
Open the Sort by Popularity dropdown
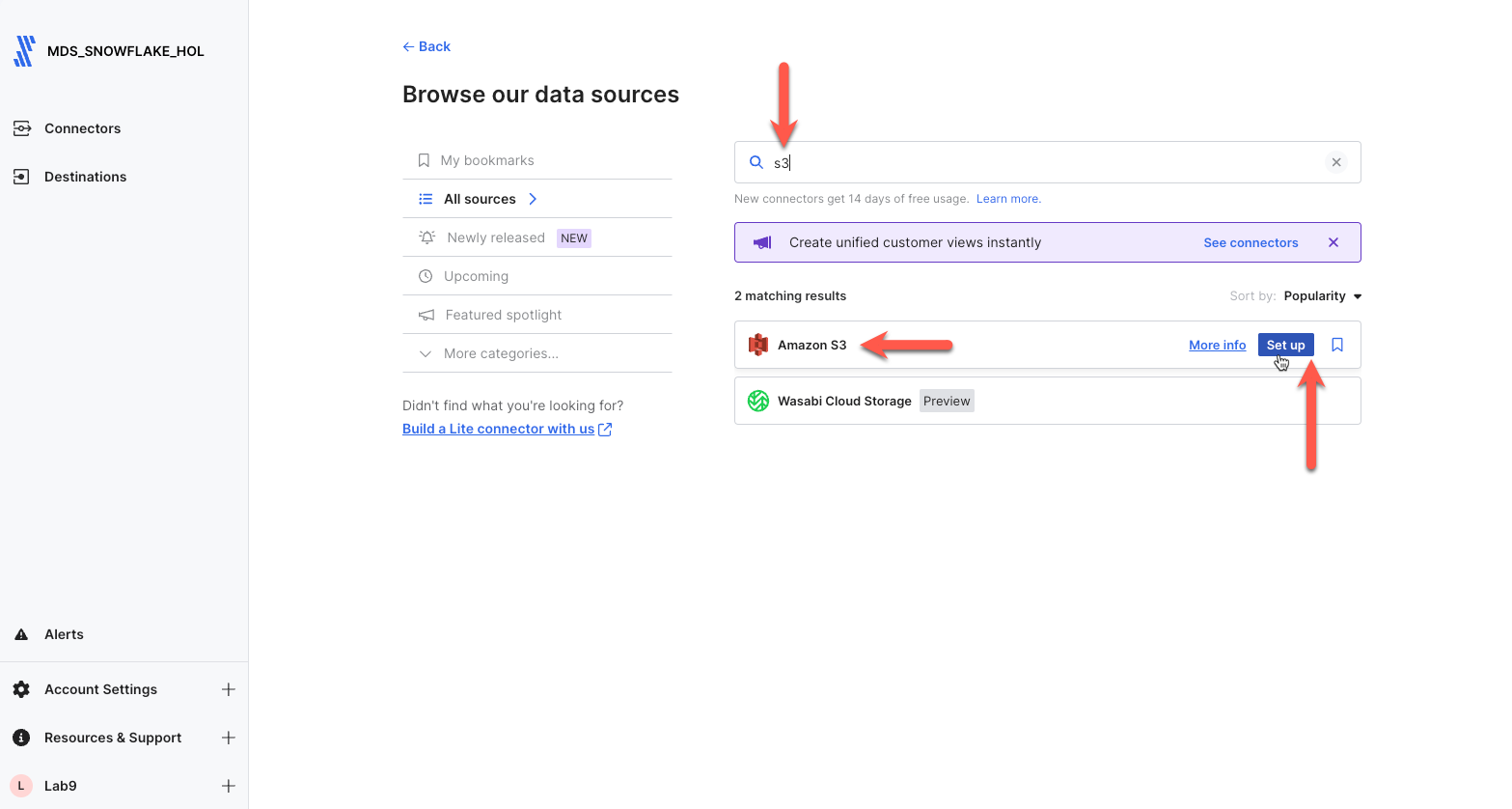click(1322, 296)
